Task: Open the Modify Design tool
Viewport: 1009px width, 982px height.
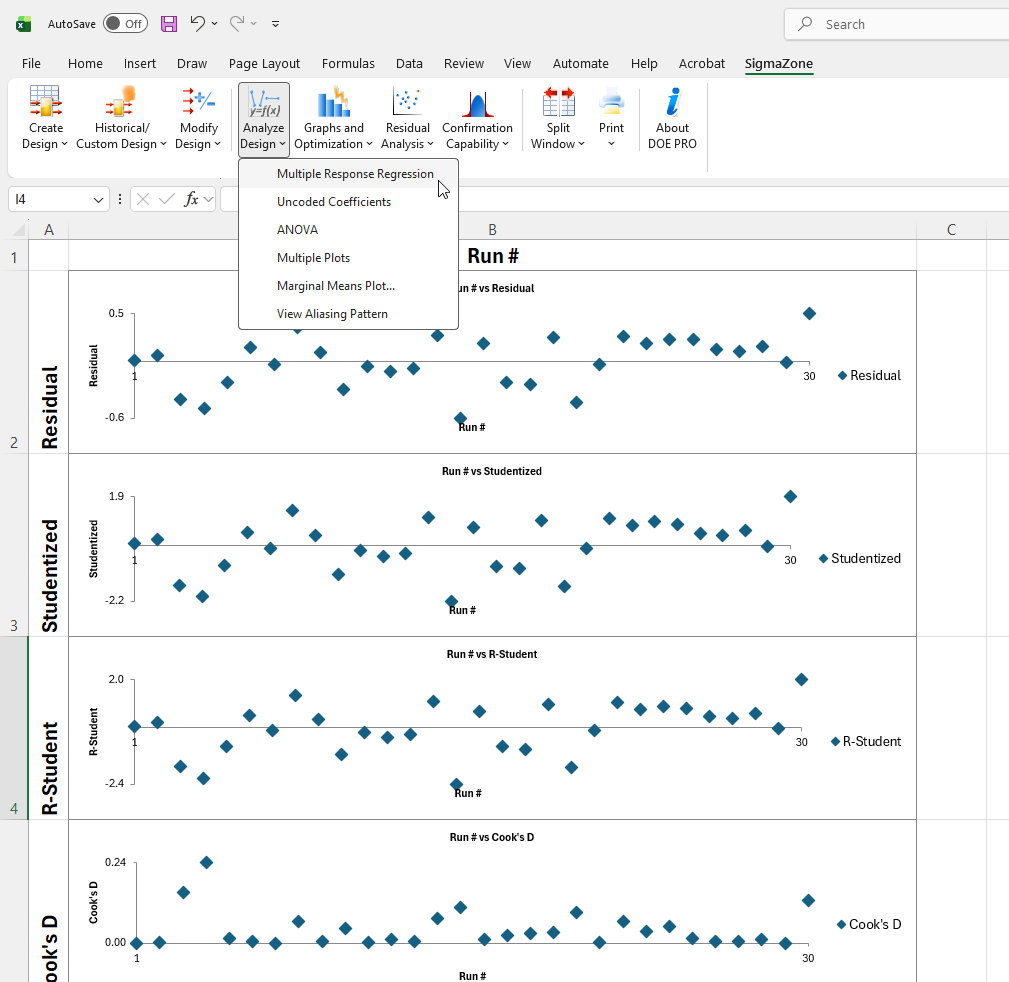Action: (x=198, y=117)
